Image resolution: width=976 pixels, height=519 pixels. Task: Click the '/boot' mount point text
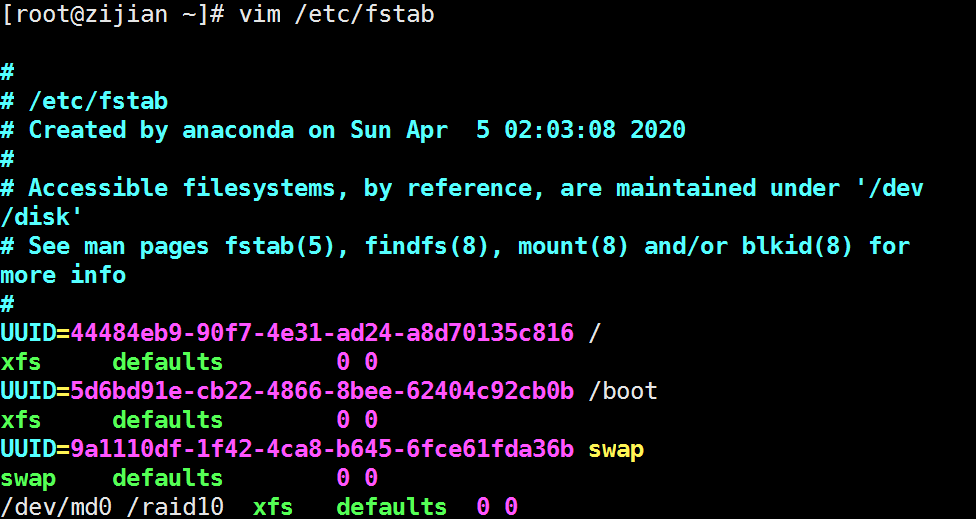pos(622,391)
